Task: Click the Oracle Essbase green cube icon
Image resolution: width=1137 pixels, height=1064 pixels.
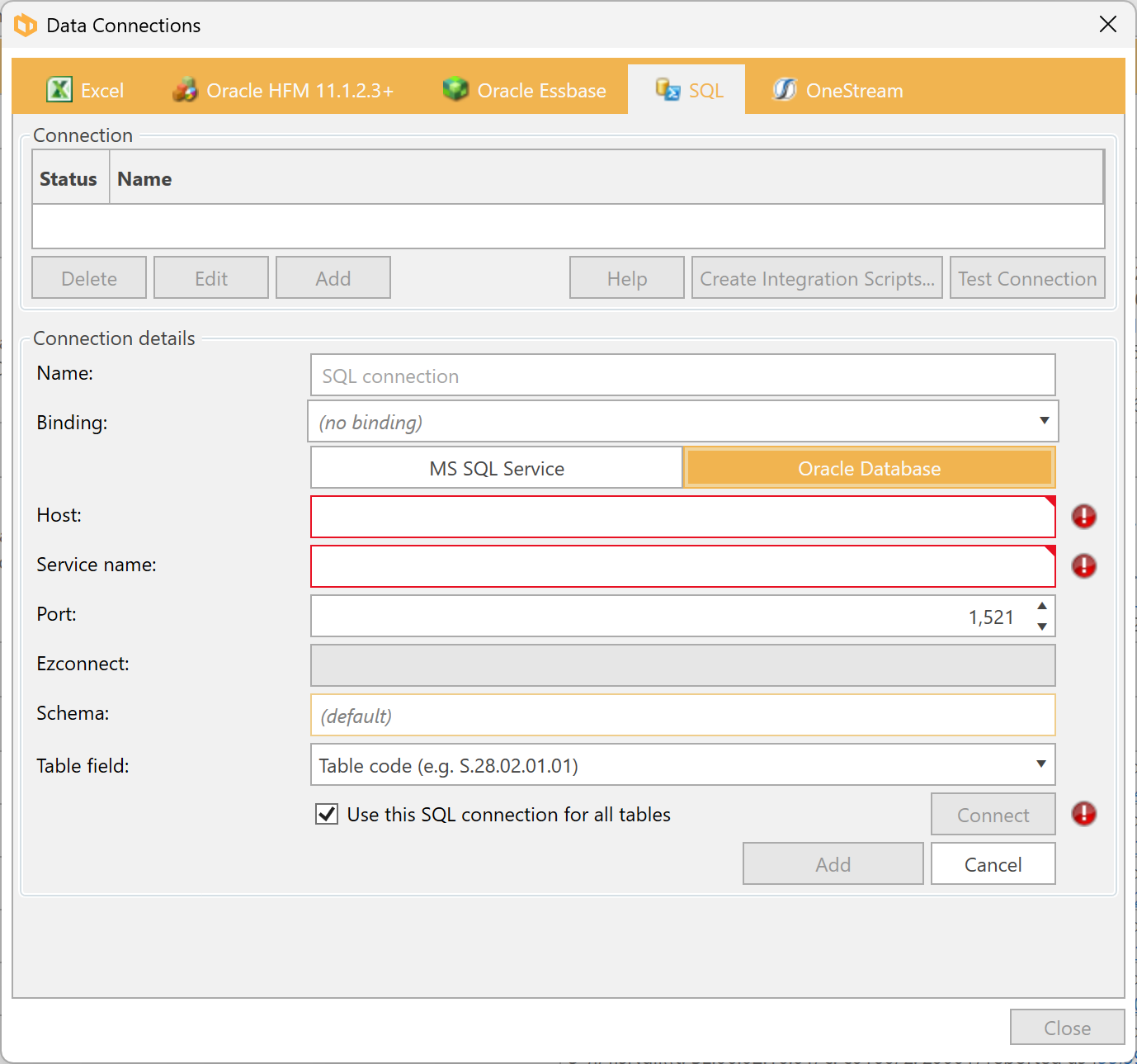Action: [x=455, y=89]
